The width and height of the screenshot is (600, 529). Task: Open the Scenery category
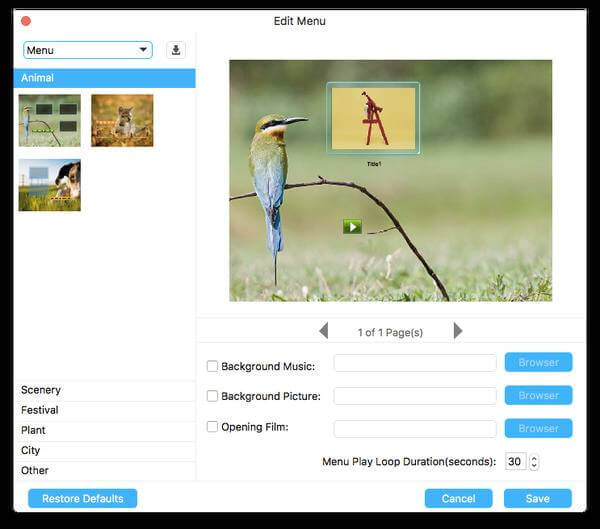coord(104,390)
